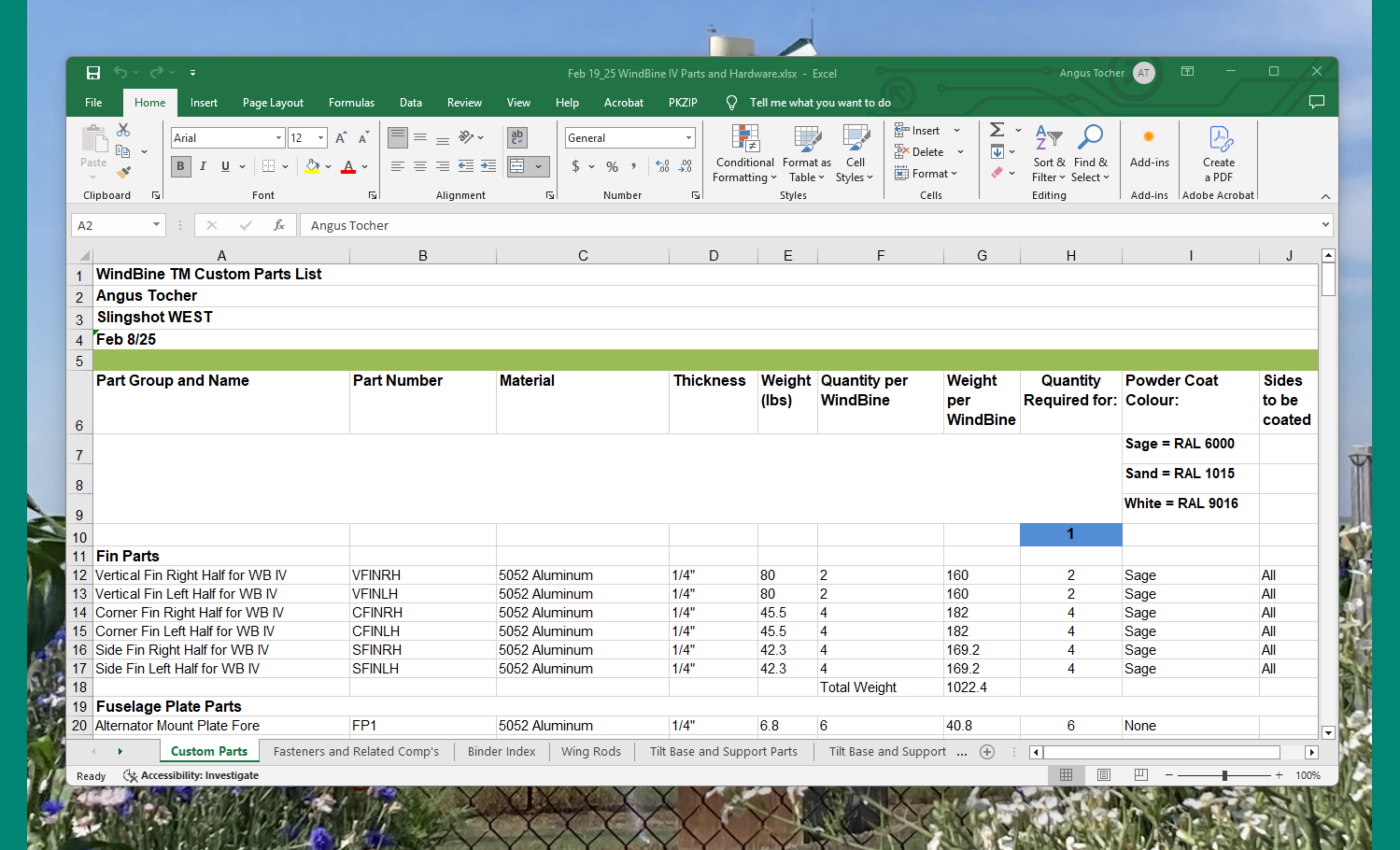Open the Find & Select menu

coord(1090,154)
